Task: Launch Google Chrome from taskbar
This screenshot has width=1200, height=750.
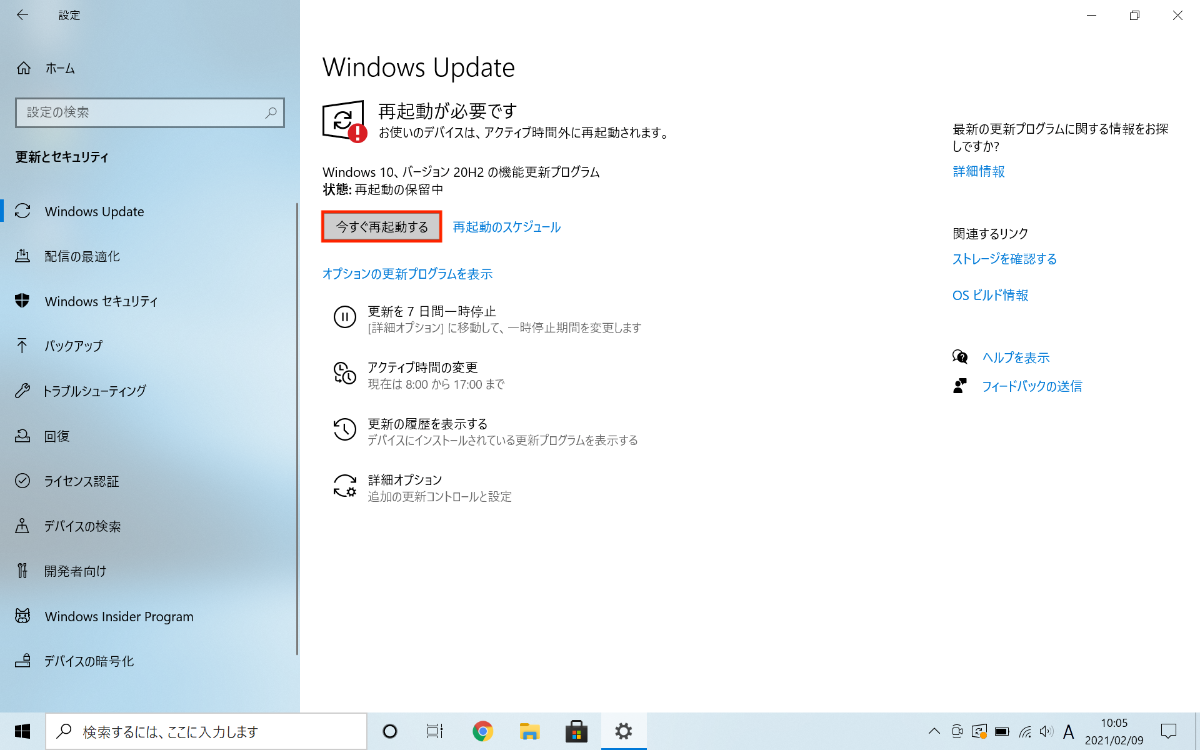Action: 483,731
